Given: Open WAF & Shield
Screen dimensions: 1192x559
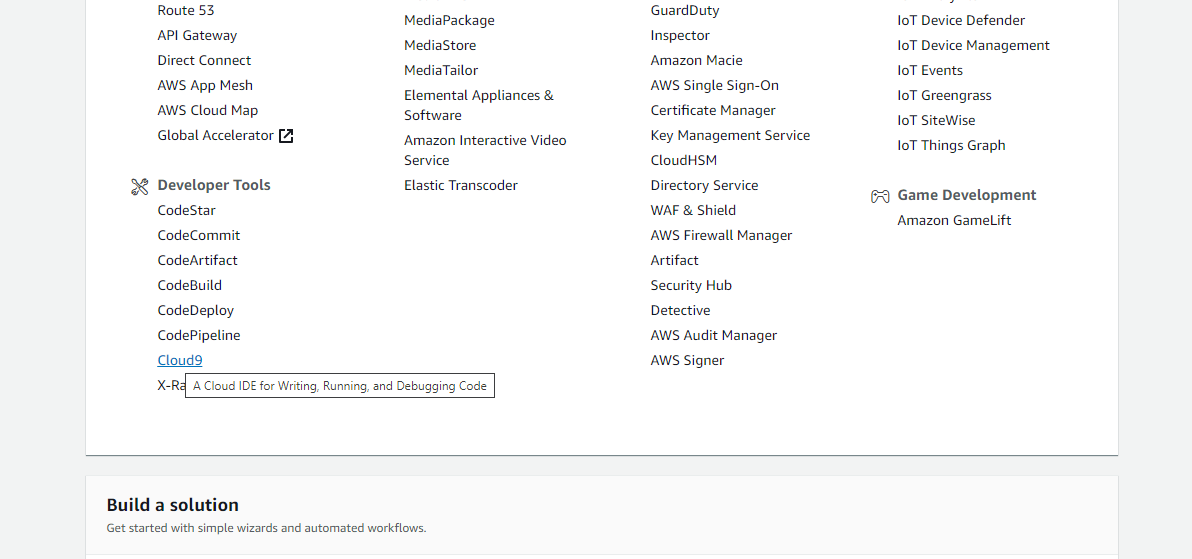Looking at the screenshot, I should (x=693, y=211).
